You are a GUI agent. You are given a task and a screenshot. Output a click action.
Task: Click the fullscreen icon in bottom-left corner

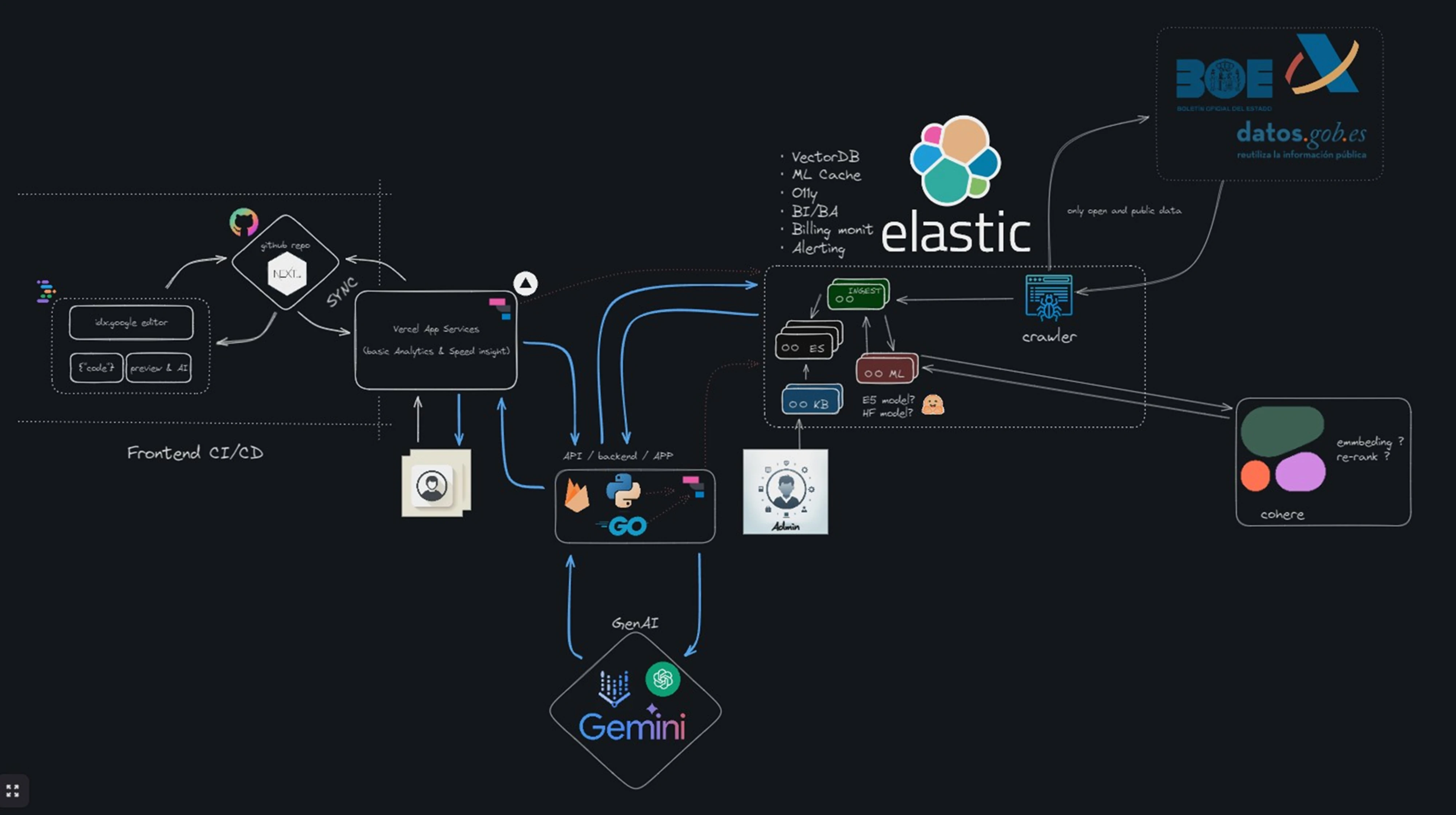coord(12,790)
